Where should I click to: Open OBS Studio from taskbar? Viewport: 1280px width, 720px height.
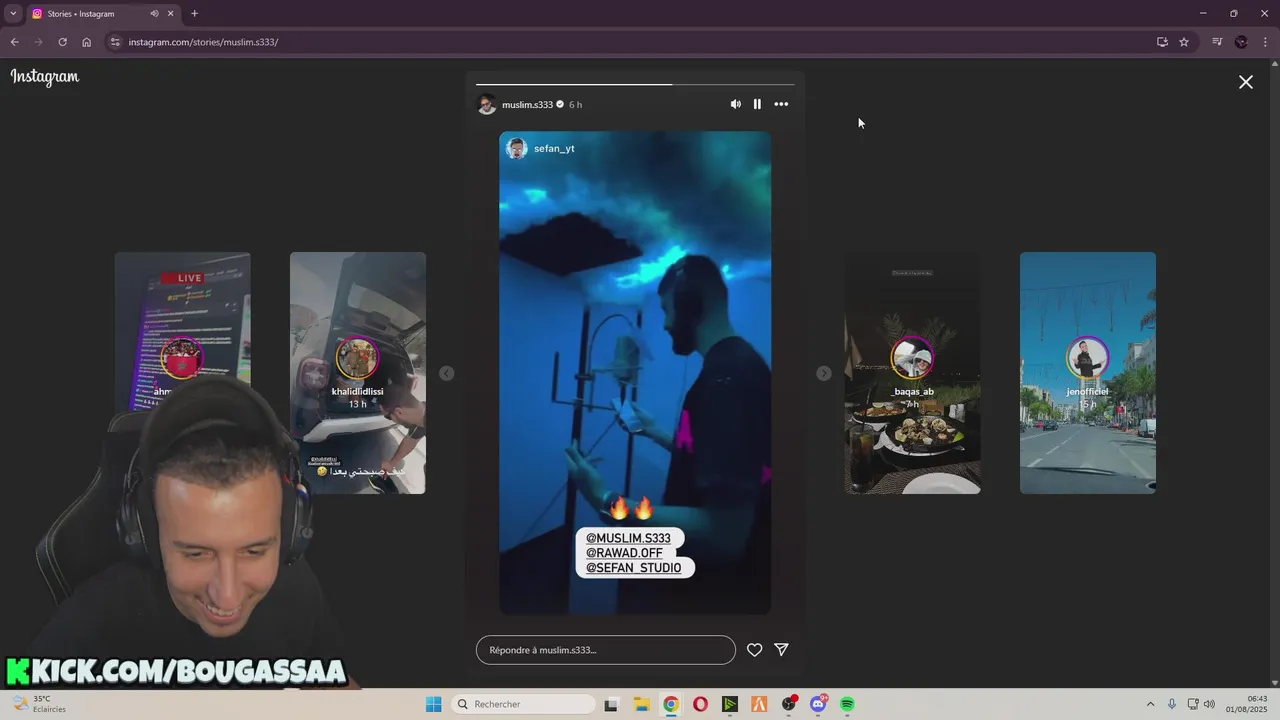click(x=789, y=704)
